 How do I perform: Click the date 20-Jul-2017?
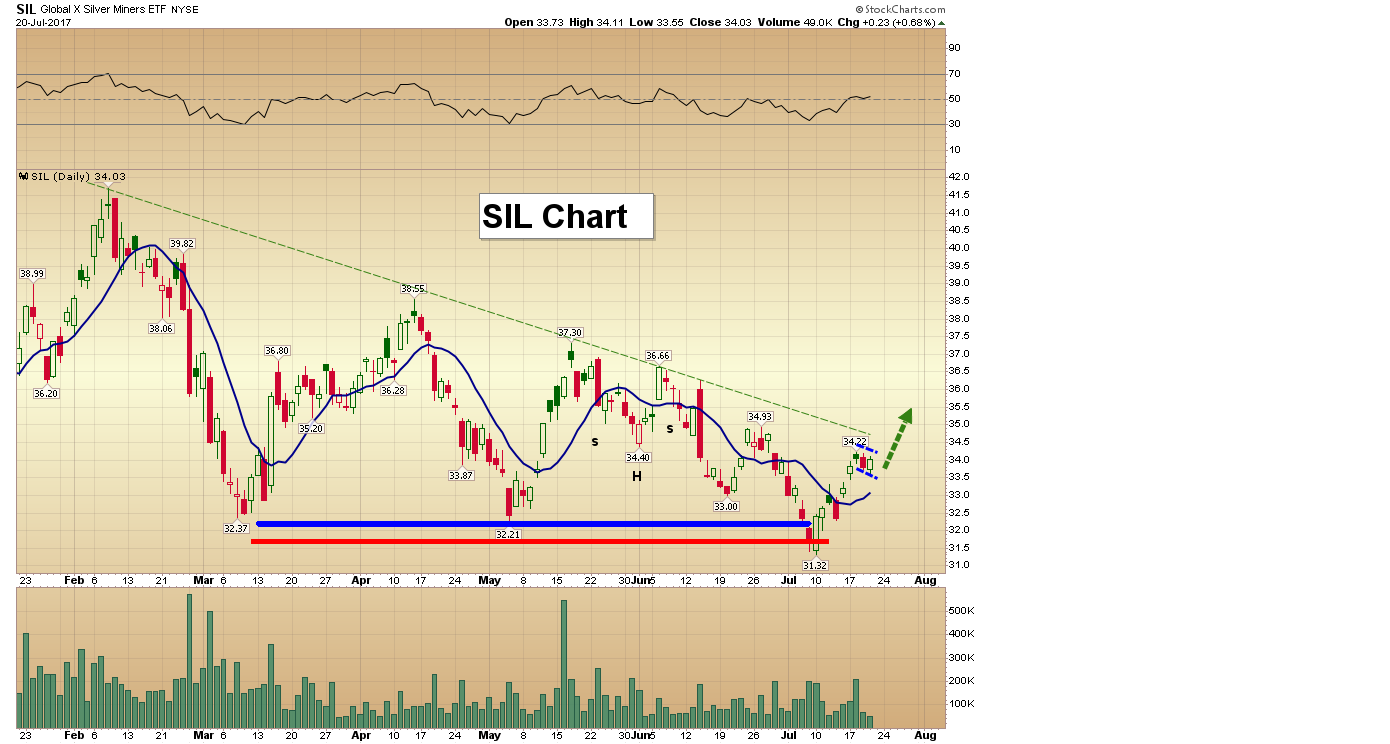[42, 21]
